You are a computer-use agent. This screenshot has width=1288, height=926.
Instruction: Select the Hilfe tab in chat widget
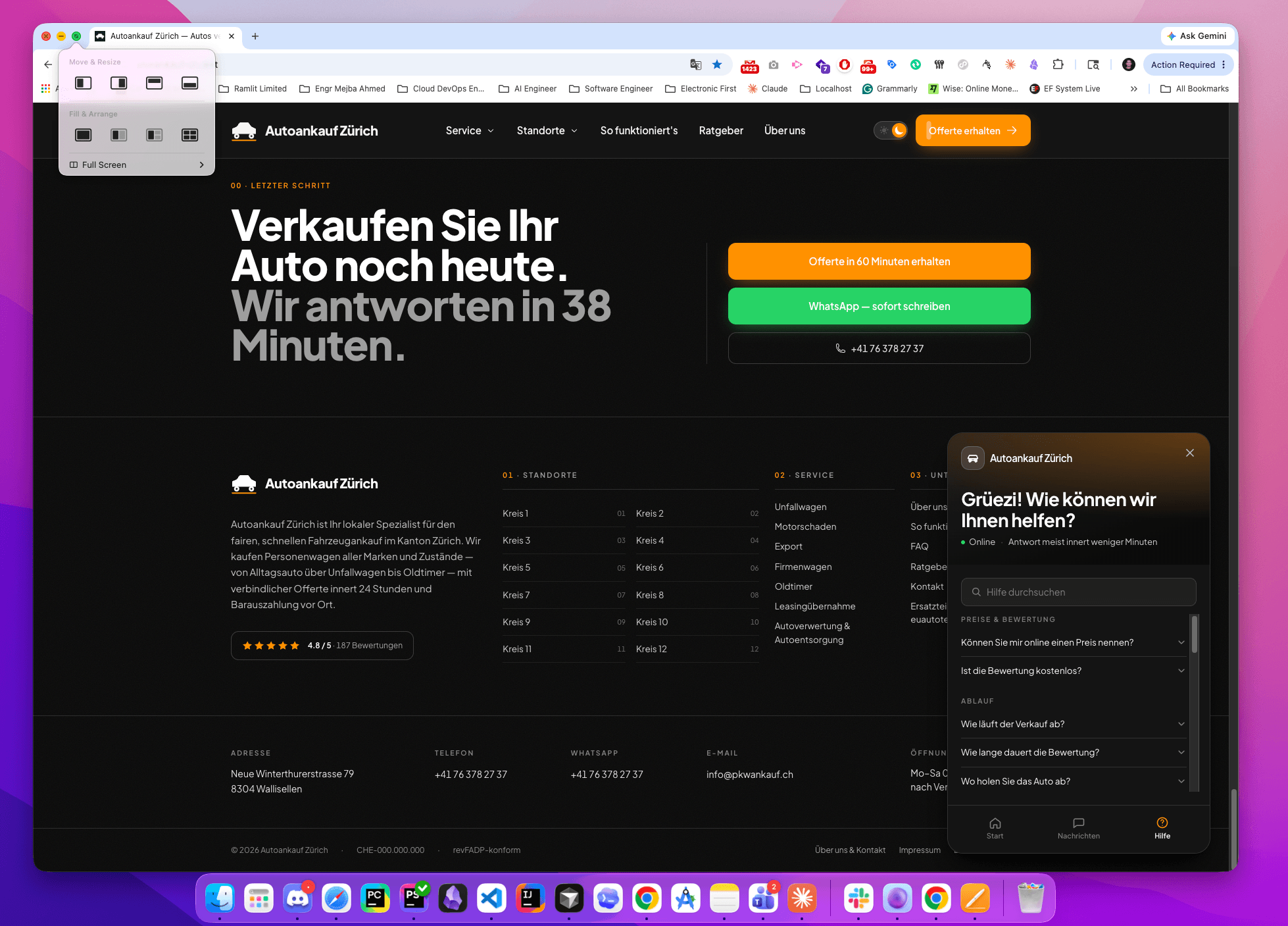click(x=1162, y=829)
